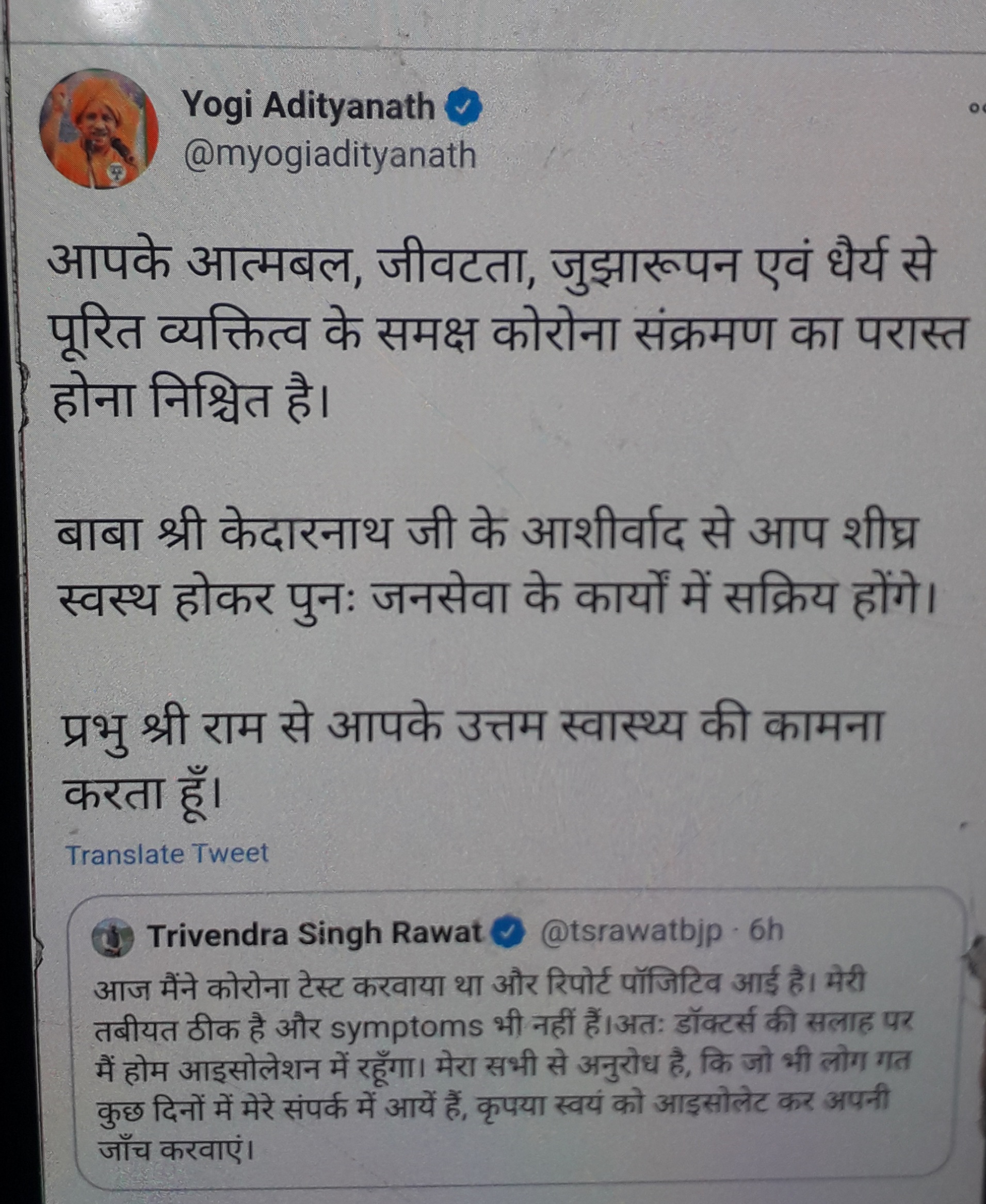Click Trivendra Singh Rawat's small avatar

(112, 938)
